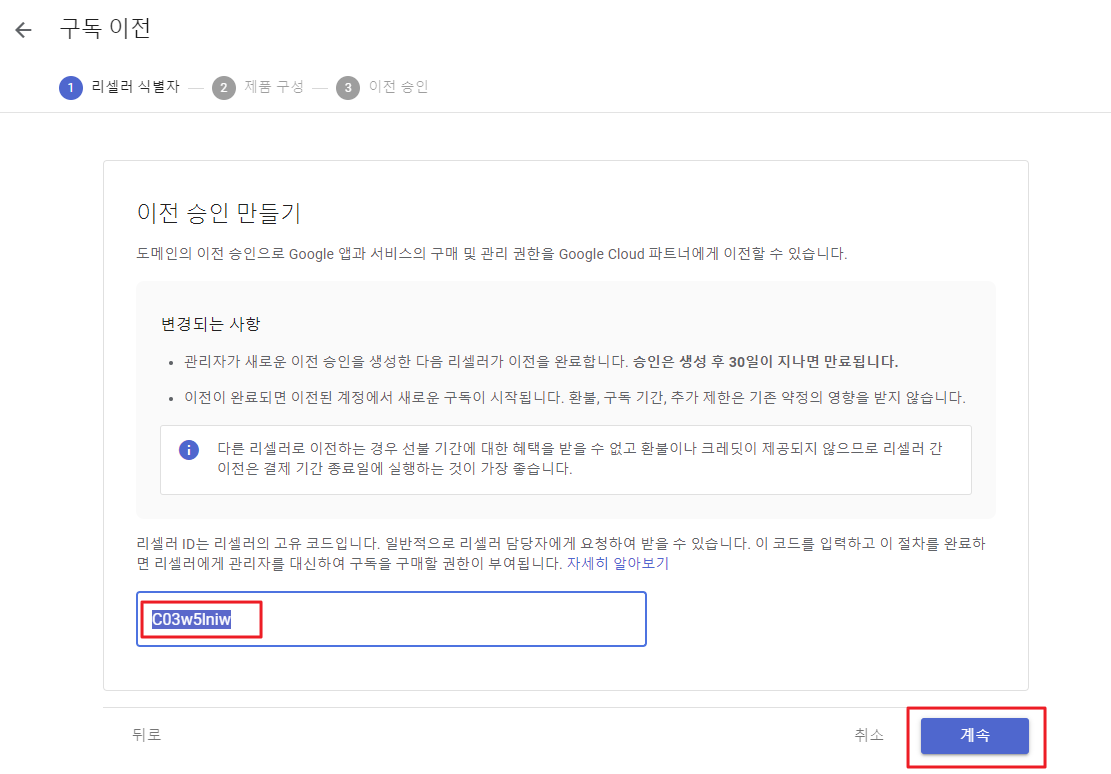Select step 2 circle for 제품 구성

coord(224,88)
